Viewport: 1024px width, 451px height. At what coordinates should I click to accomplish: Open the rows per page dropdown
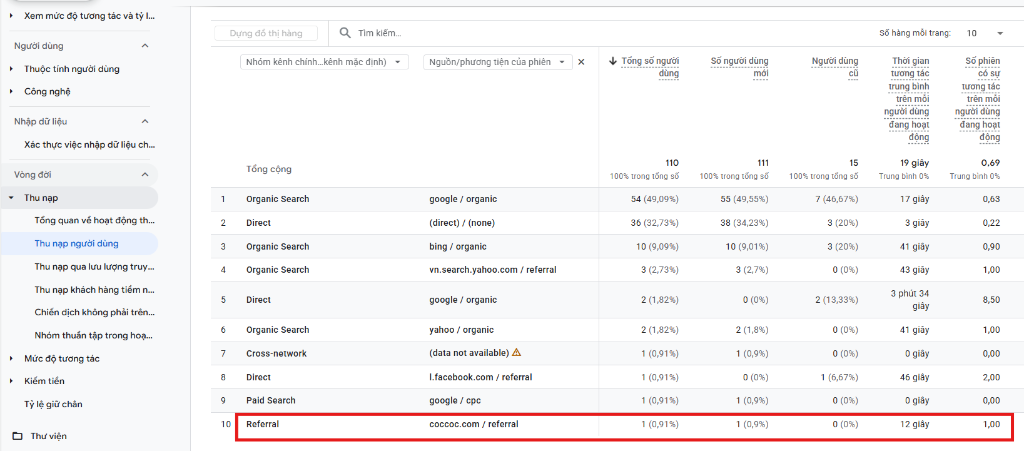click(985, 33)
